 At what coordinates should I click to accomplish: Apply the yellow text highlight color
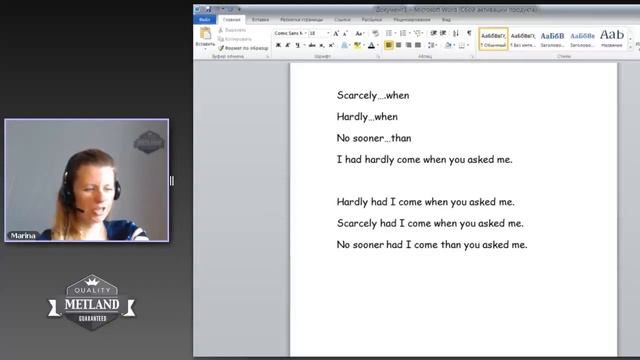click(x=357, y=45)
